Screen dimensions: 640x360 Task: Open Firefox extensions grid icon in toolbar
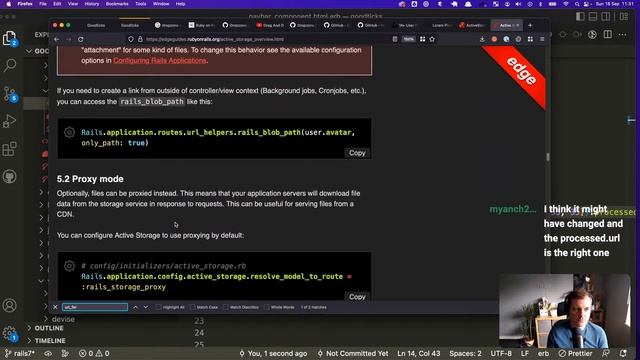click(x=530, y=39)
